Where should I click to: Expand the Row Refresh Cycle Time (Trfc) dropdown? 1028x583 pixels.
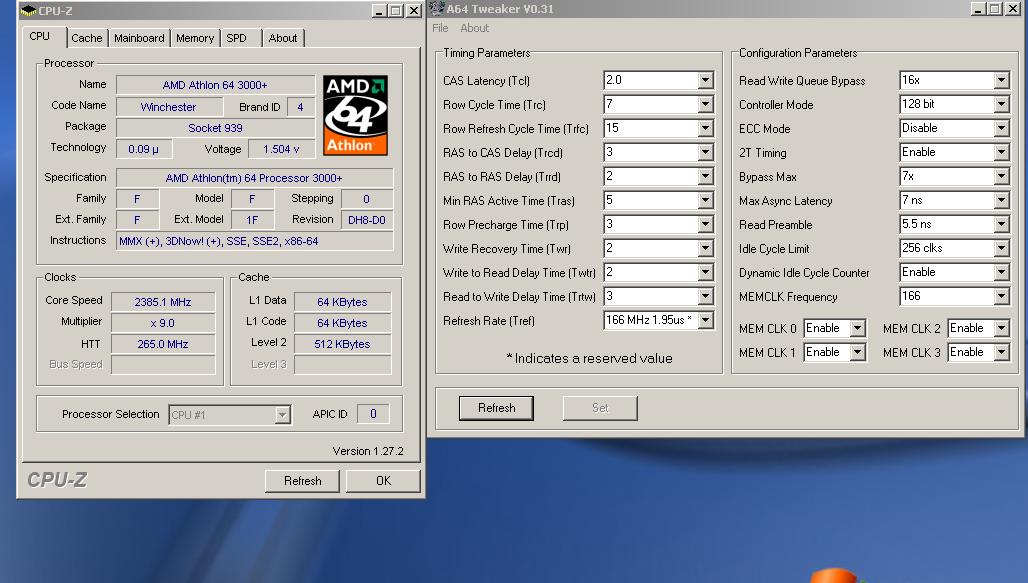click(705, 128)
